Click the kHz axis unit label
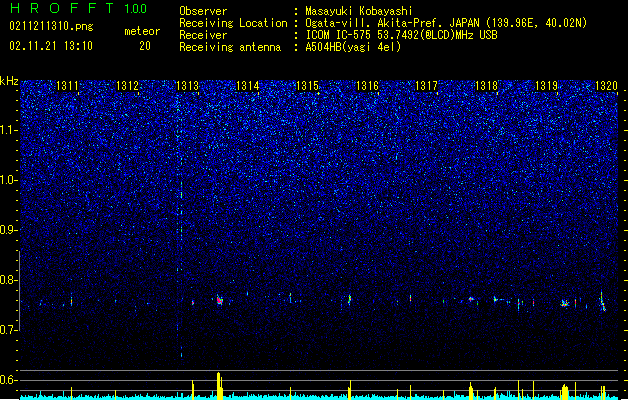629x400 pixels. [9, 81]
